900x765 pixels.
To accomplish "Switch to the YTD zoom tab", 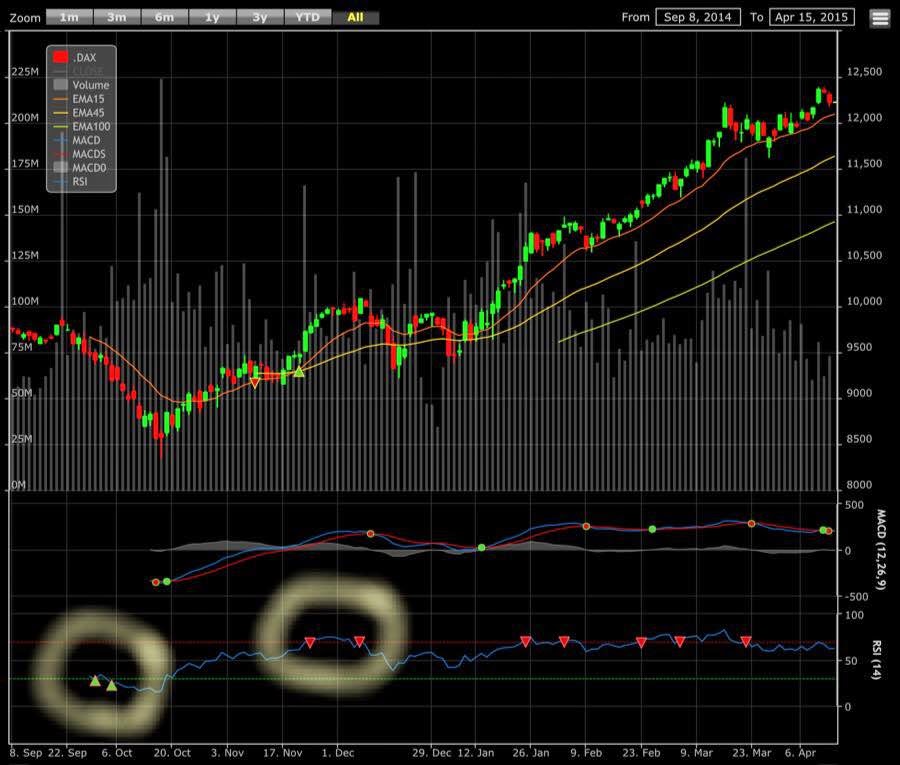I will click(x=307, y=17).
